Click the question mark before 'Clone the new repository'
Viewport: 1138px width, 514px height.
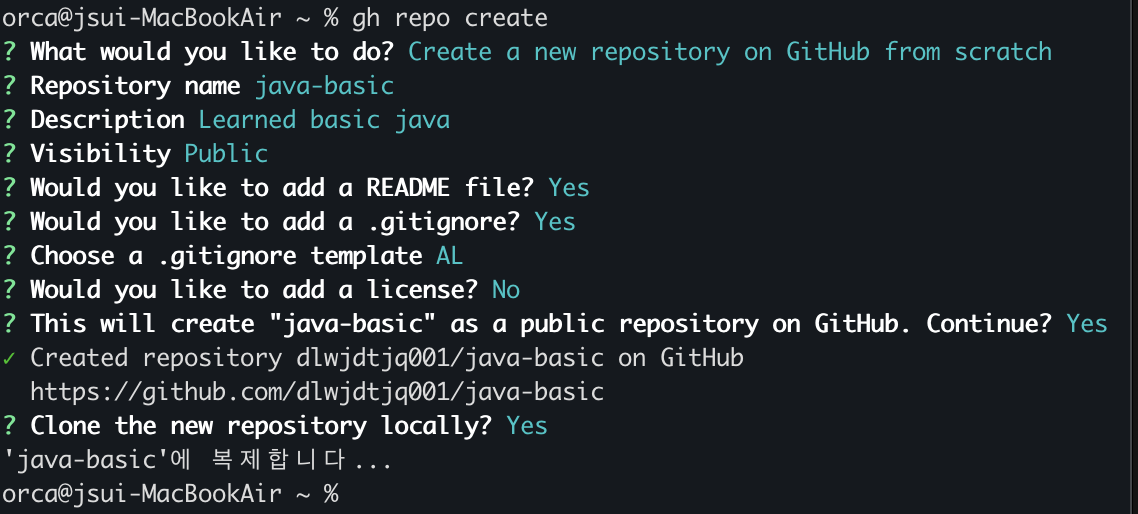tap(9, 425)
